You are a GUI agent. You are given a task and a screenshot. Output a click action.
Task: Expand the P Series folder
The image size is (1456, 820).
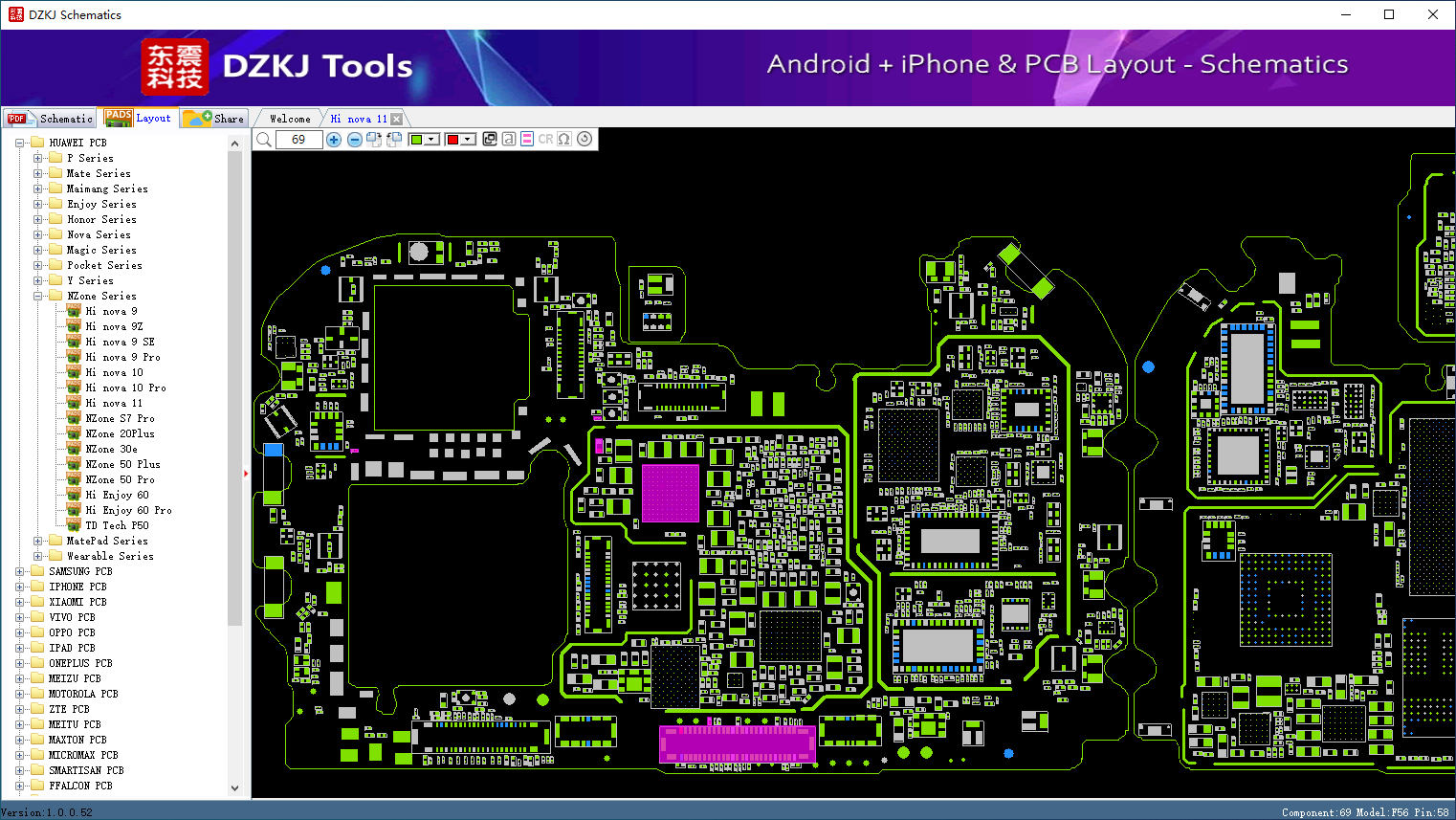(37, 158)
